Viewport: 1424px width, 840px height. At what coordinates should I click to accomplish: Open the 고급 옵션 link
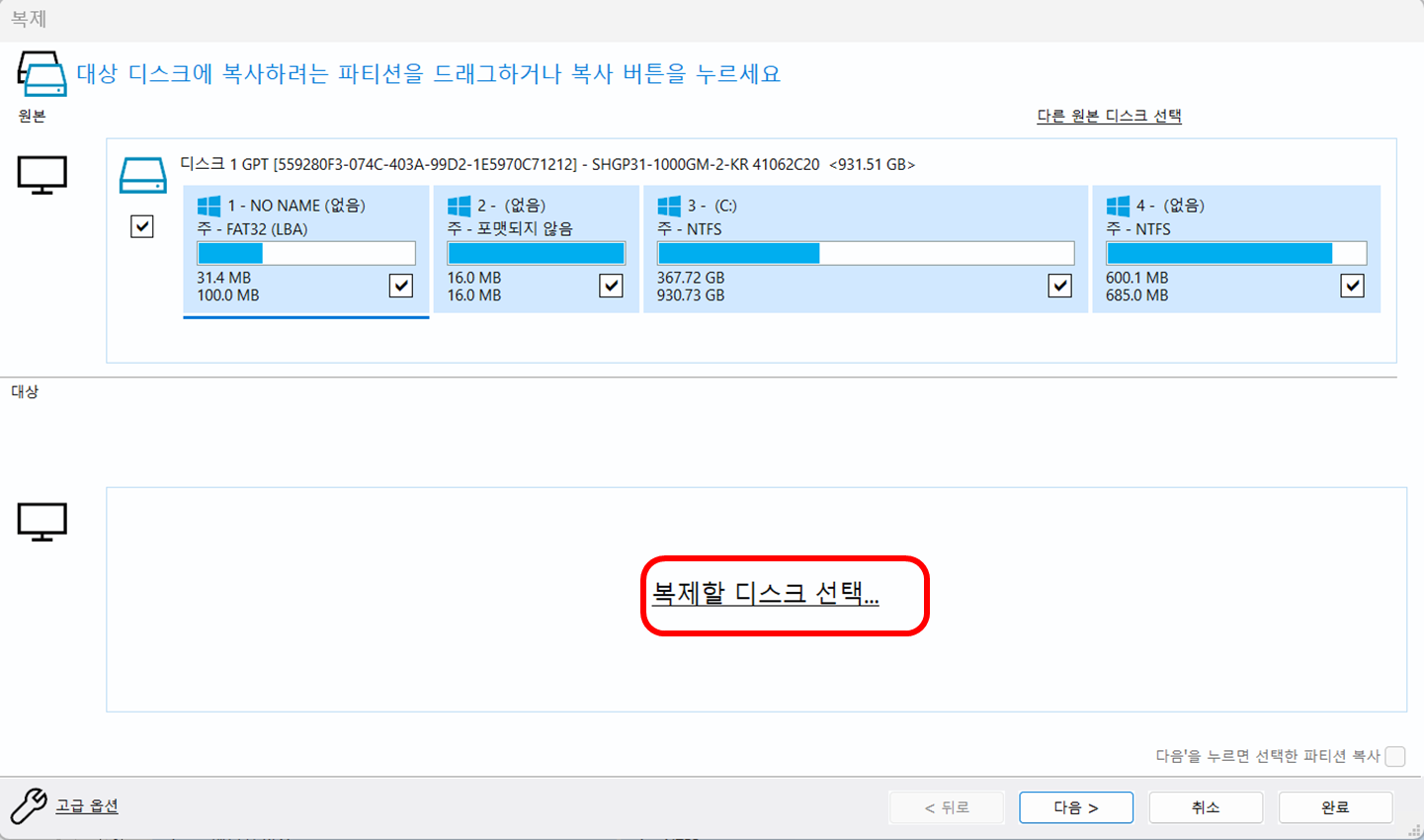(x=87, y=805)
